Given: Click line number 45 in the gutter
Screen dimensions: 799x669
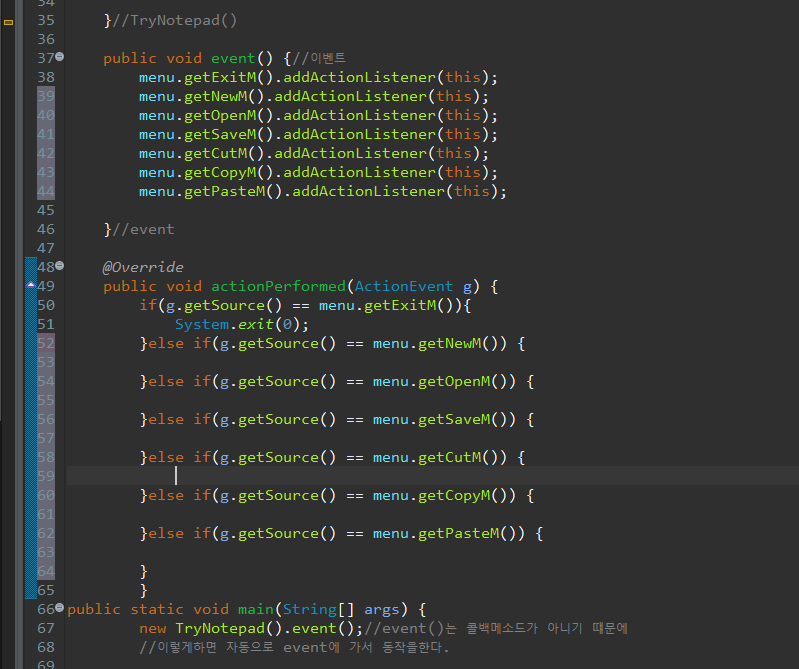Looking at the screenshot, I should [x=45, y=210].
